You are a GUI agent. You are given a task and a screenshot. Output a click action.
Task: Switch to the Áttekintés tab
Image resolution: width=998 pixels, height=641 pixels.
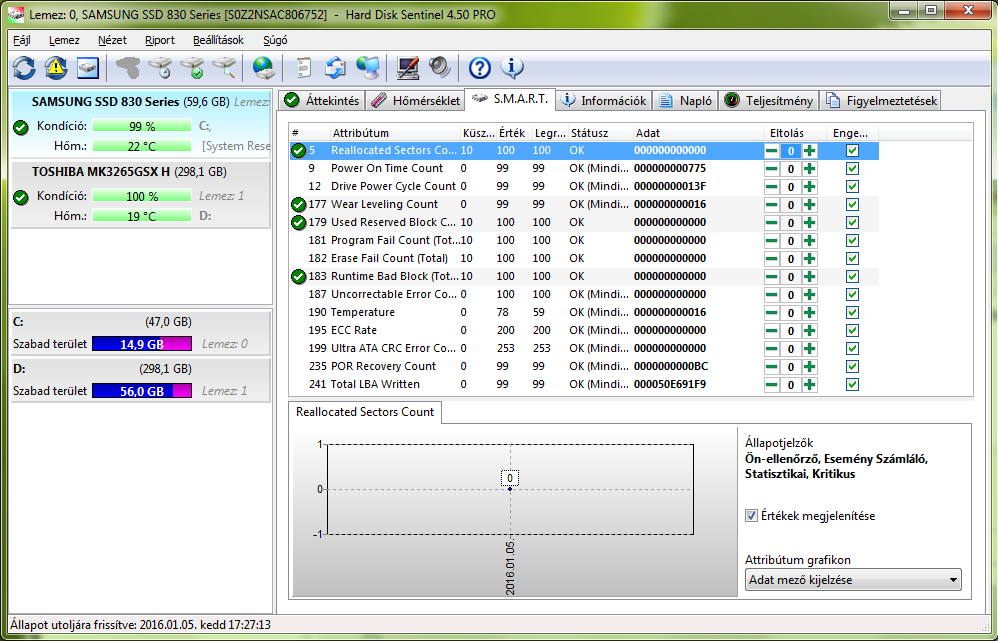[321, 101]
